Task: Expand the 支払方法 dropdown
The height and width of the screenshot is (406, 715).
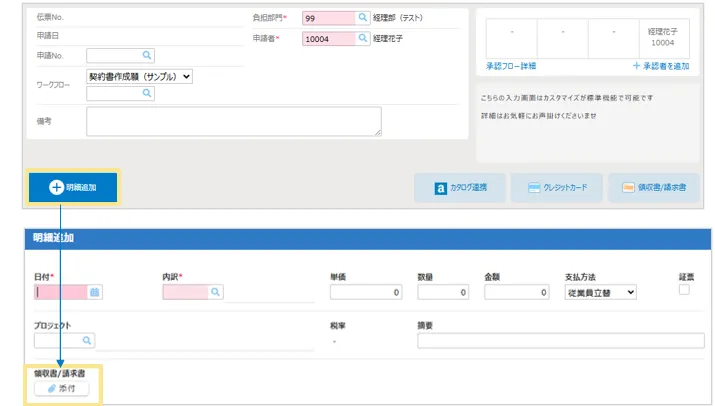Action: [x=601, y=292]
